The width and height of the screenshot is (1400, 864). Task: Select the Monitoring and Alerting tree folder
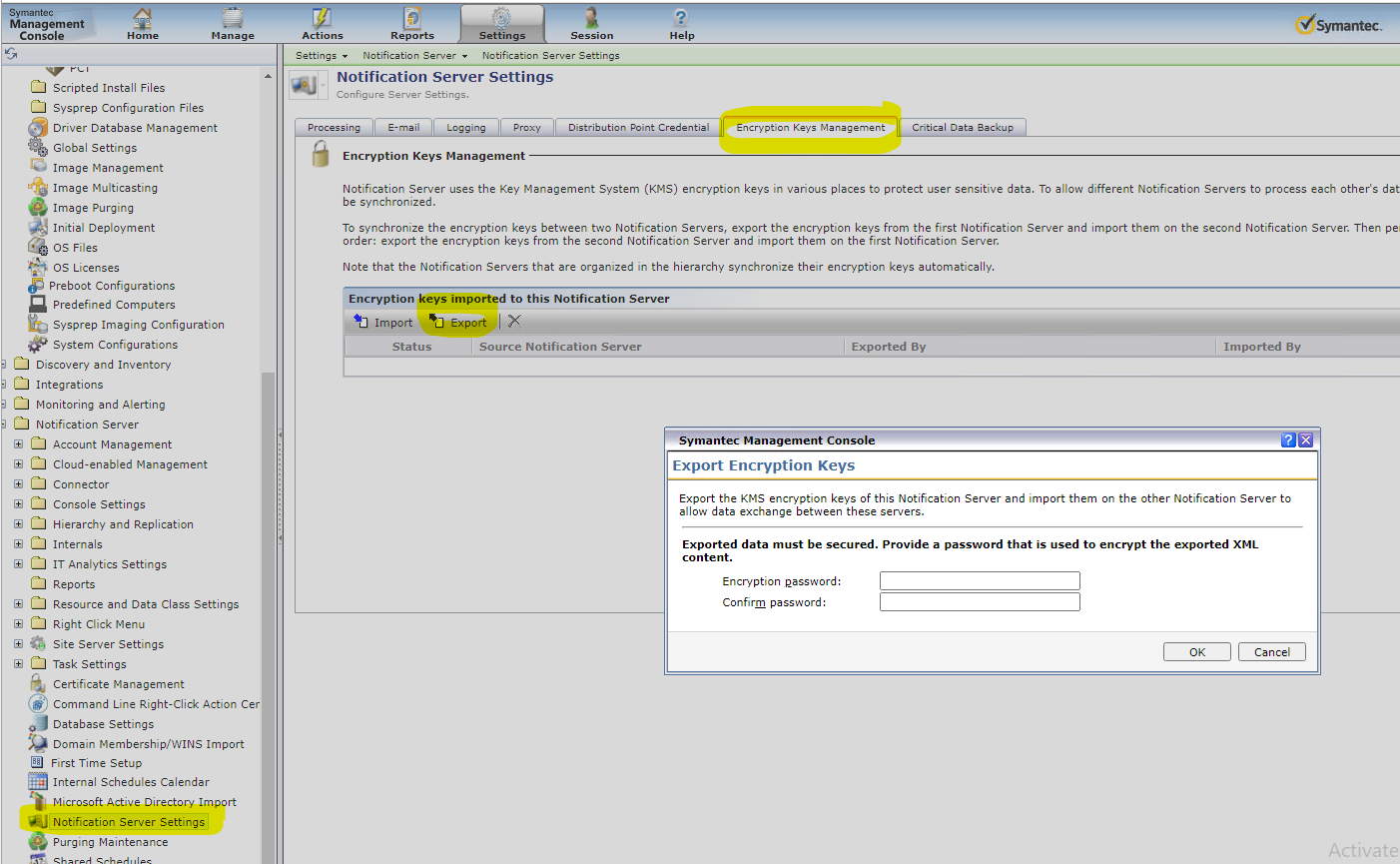pyautogui.click(x=100, y=405)
